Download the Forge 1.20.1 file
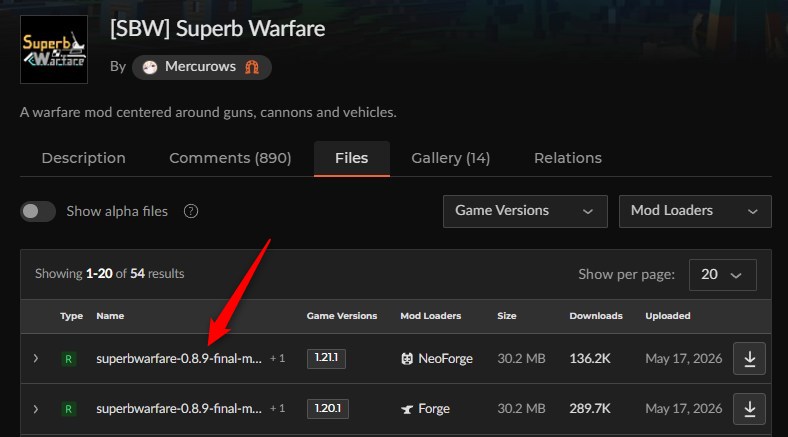The image size is (788, 437). 749,409
